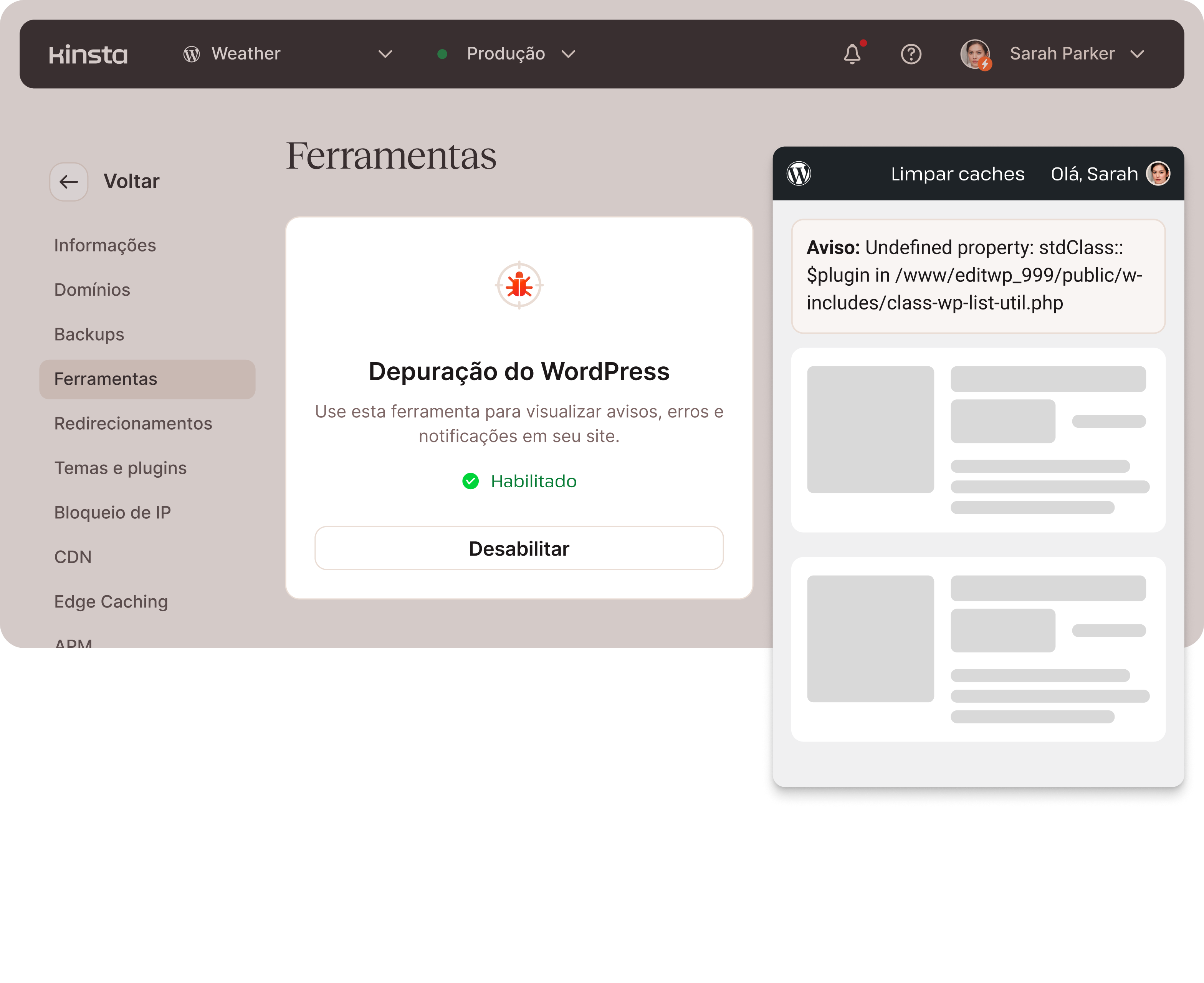Image resolution: width=1204 pixels, height=983 pixels.
Task: Click the first post placeholder thumbnail
Action: tap(870, 430)
